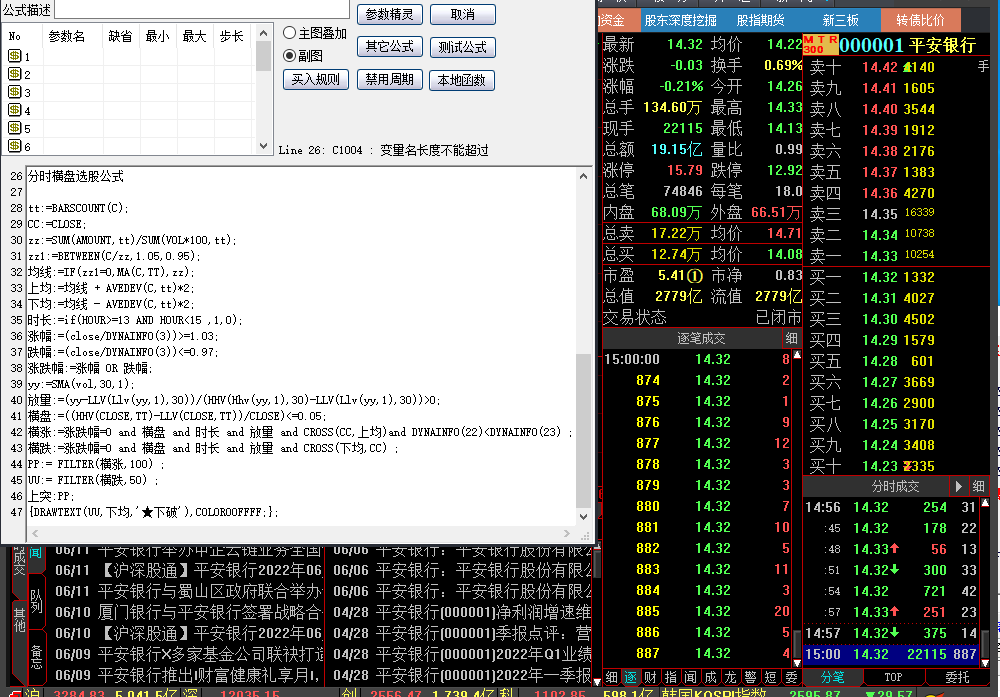
Task: Open the 委托 tab at bottom right
Action: 957,677
